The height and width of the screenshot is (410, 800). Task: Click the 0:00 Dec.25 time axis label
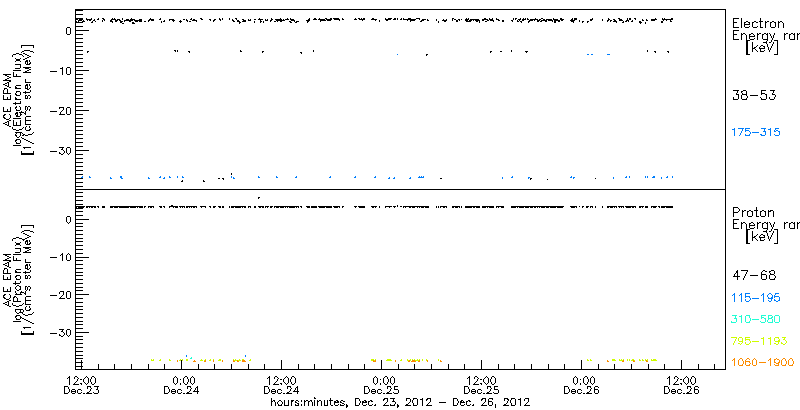[x=382, y=386]
